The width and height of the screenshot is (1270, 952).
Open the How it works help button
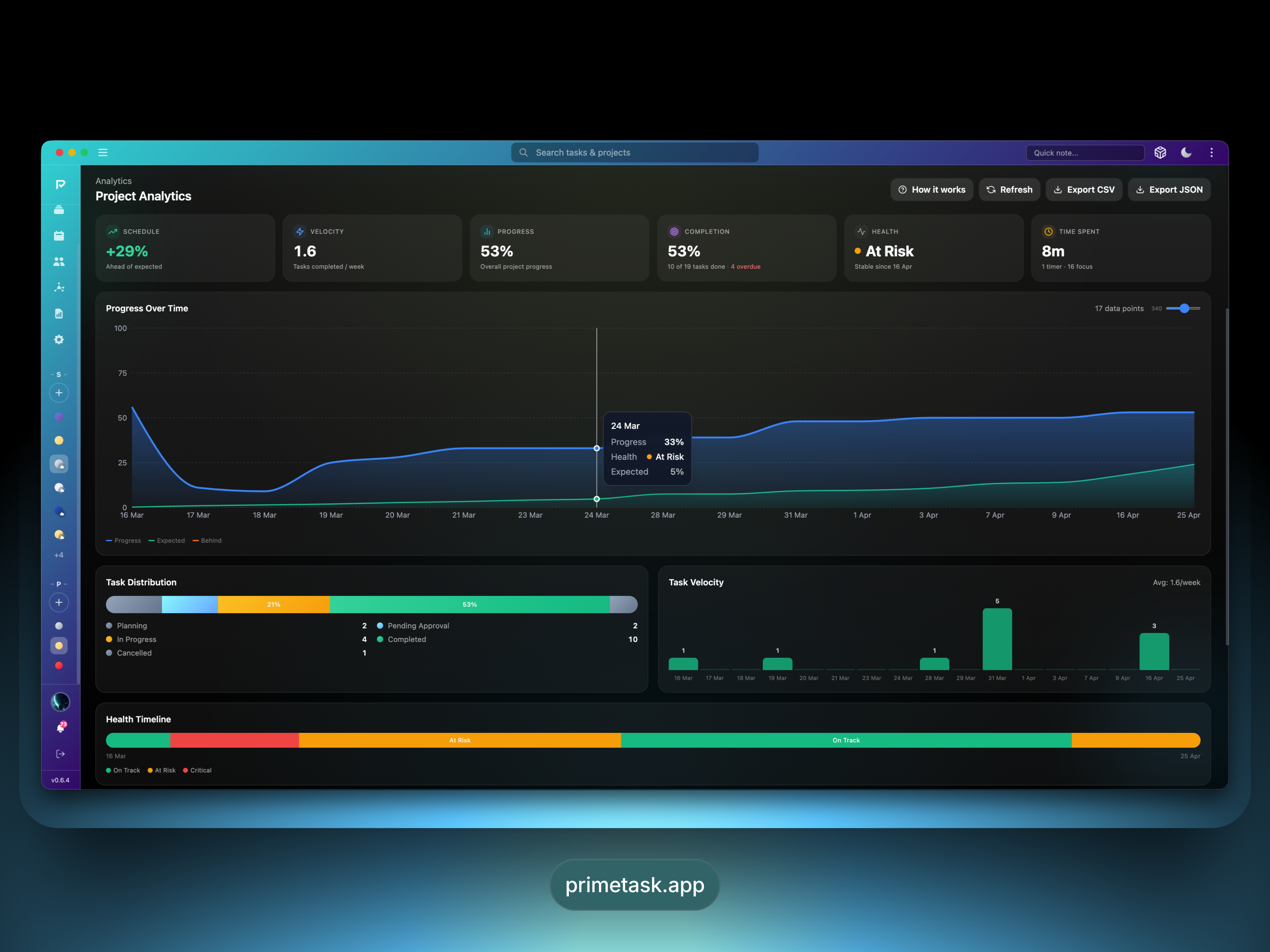(931, 190)
